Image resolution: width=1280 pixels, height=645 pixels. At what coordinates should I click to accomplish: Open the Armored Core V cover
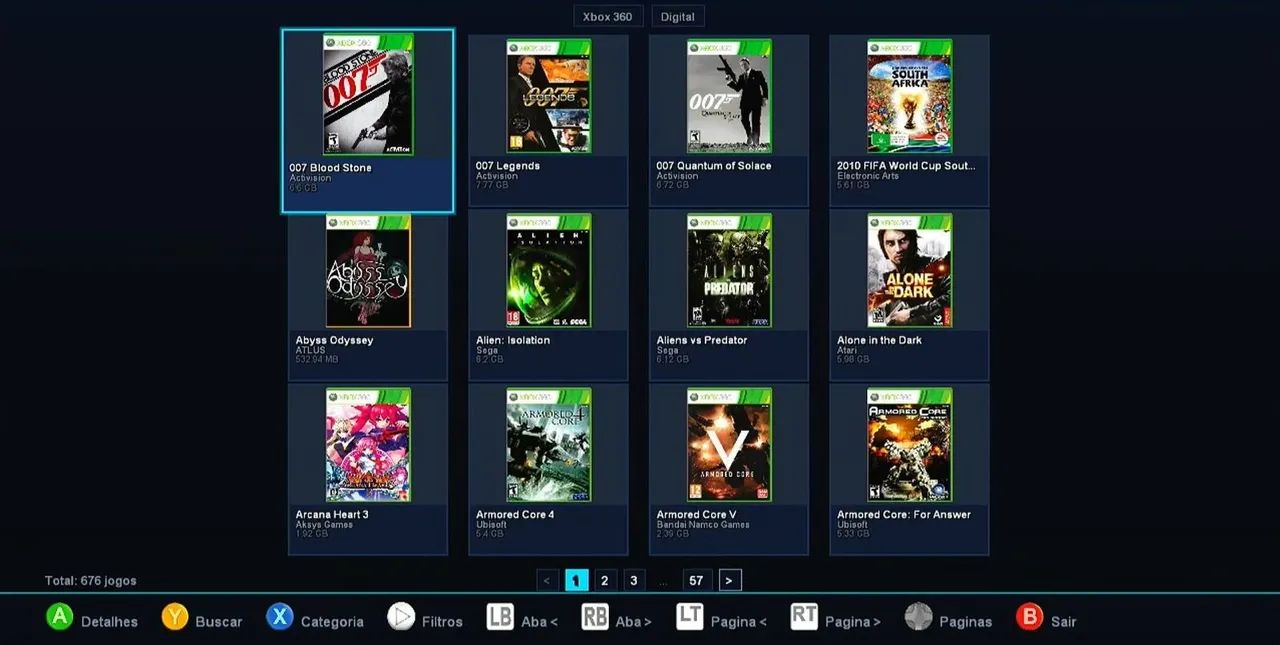tap(729, 445)
